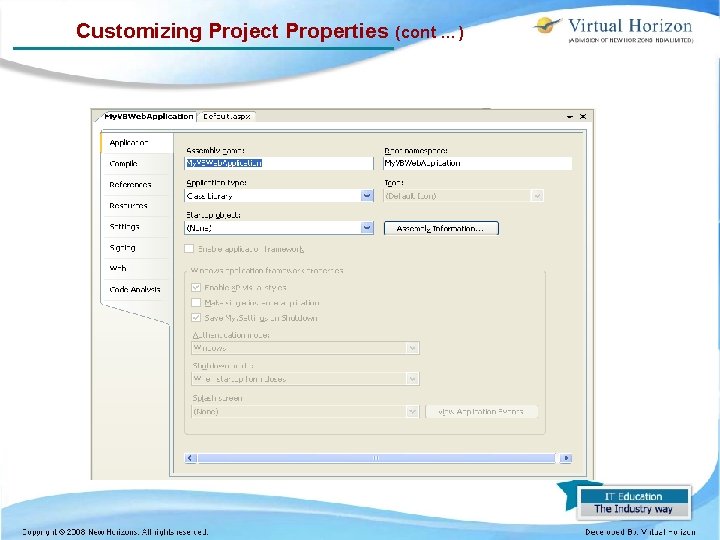Toggle Enable XP visual styles checkbox
This screenshot has width=720, height=540.
196,287
